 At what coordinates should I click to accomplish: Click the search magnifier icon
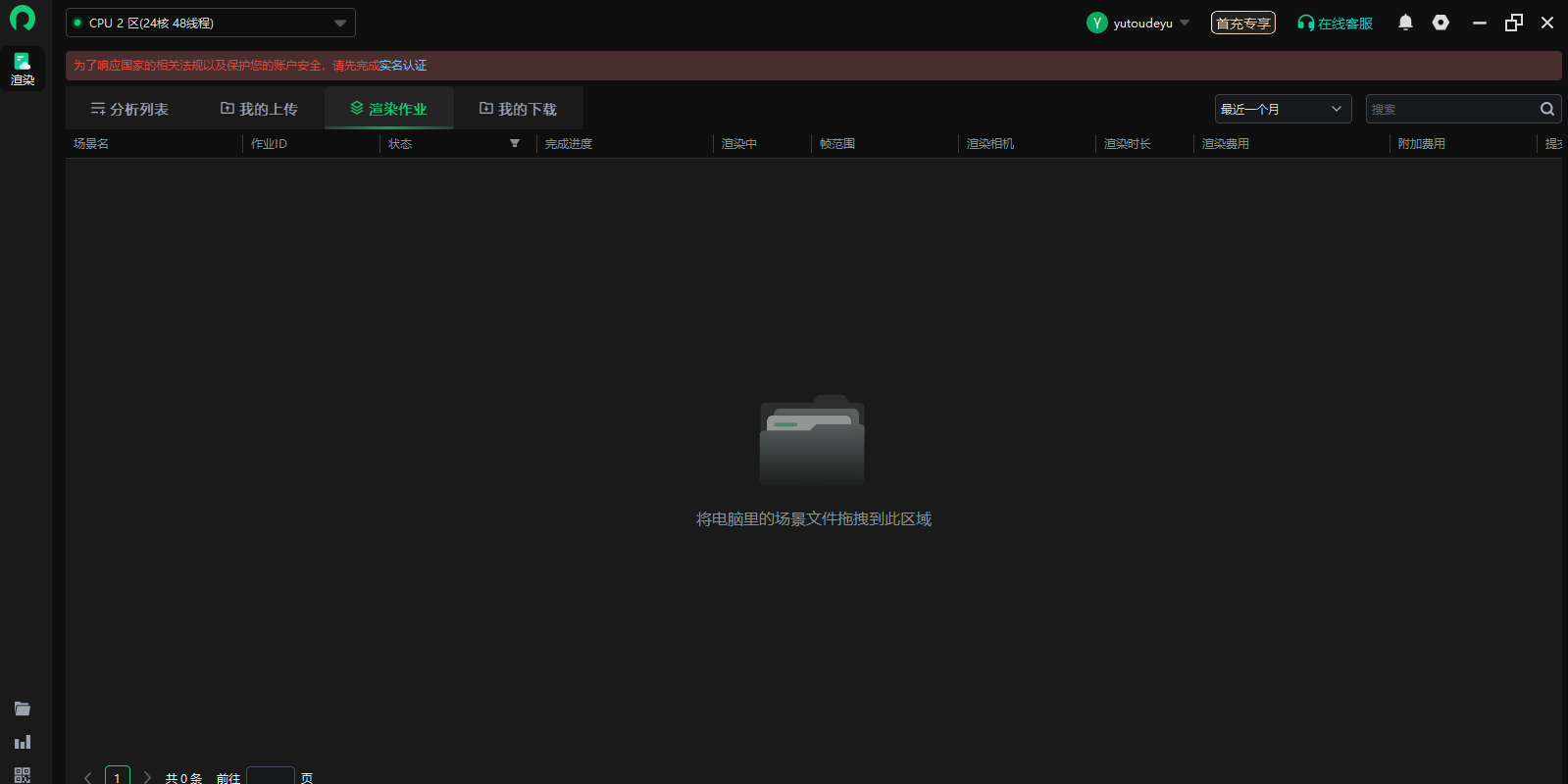point(1547,109)
